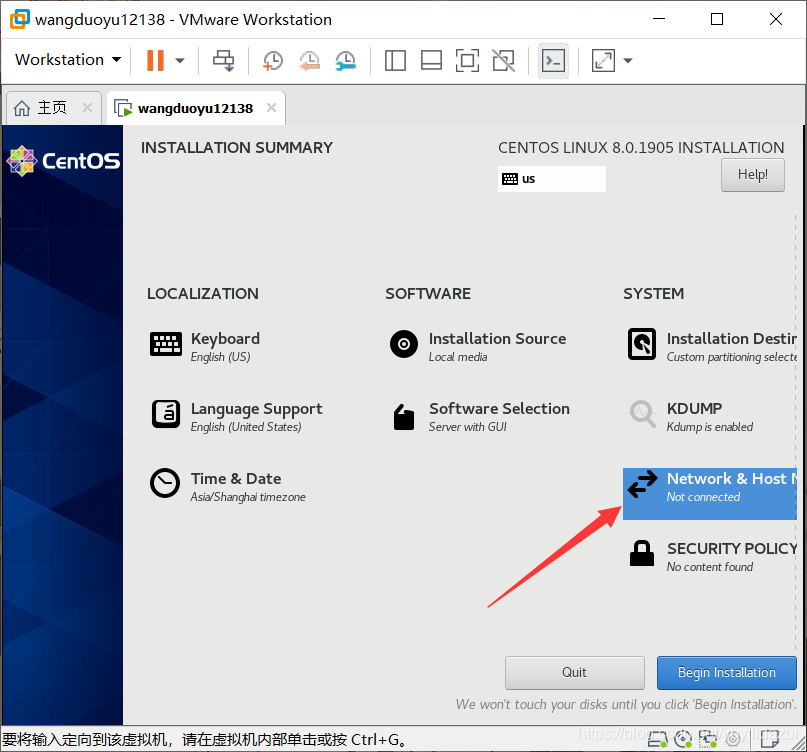This screenshot has height=752, width=807.
Task: Click the network adapter status icon
Action: (x=708, y=739)
